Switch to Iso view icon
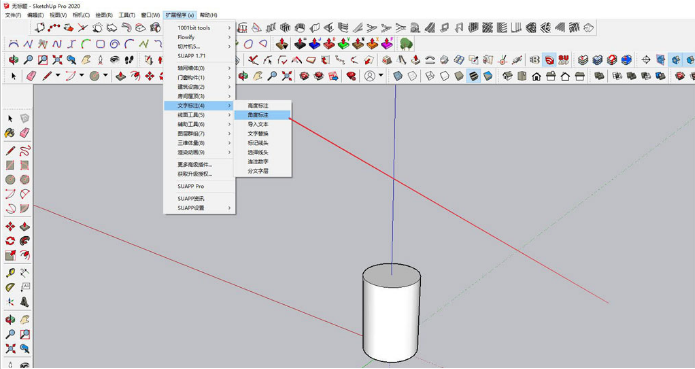The image size is (695, 369). 508,76
